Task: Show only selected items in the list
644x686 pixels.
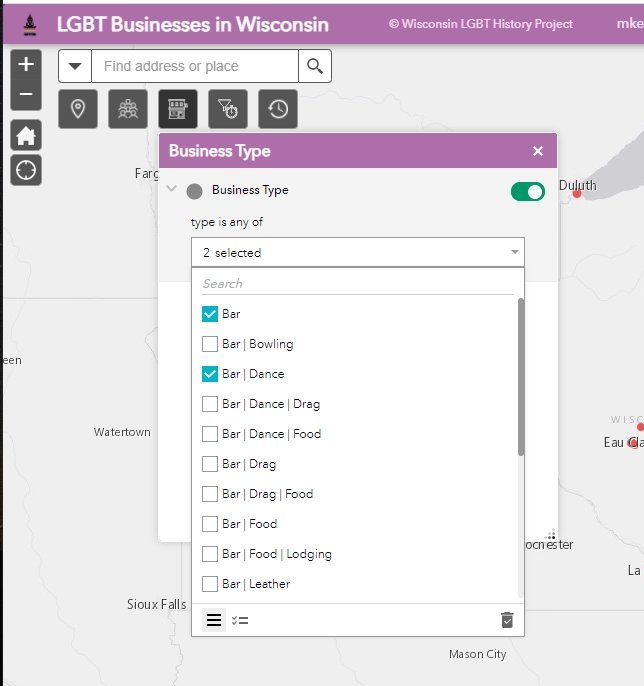Action: pyautogui.click(x=240, y=620)
